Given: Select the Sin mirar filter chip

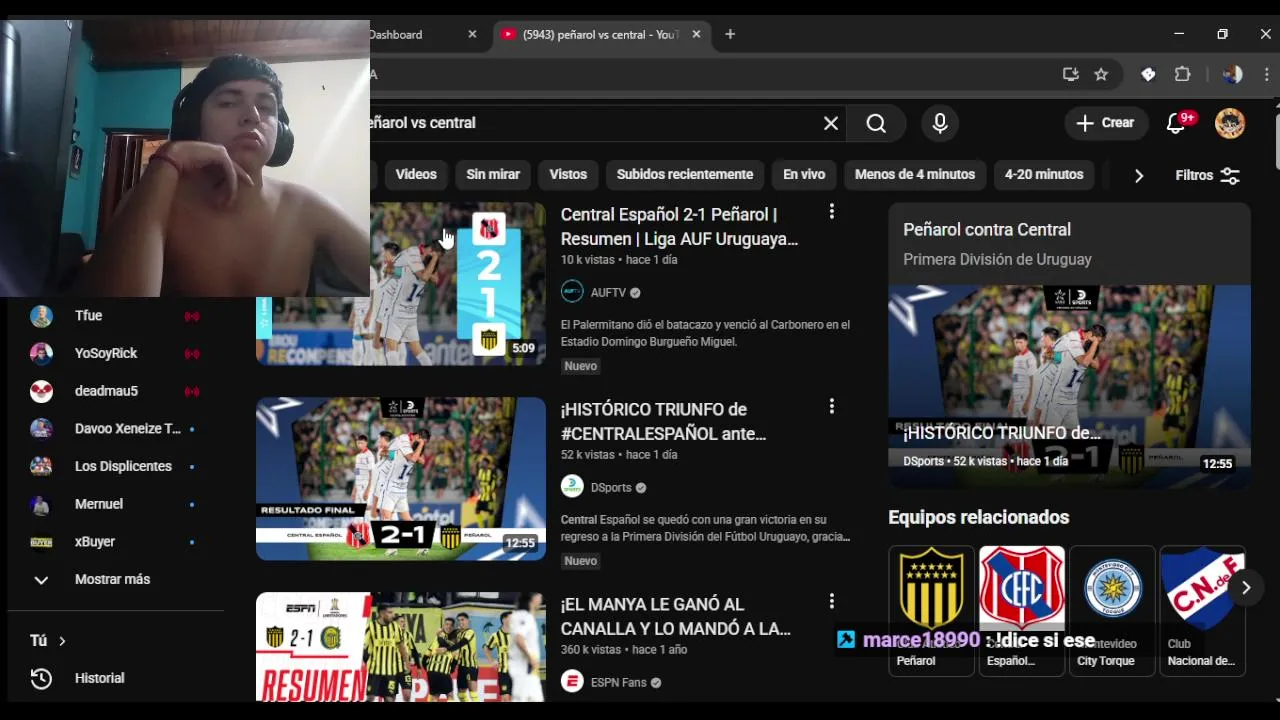Looking at the screenshot, I should (x=493, y=175).
